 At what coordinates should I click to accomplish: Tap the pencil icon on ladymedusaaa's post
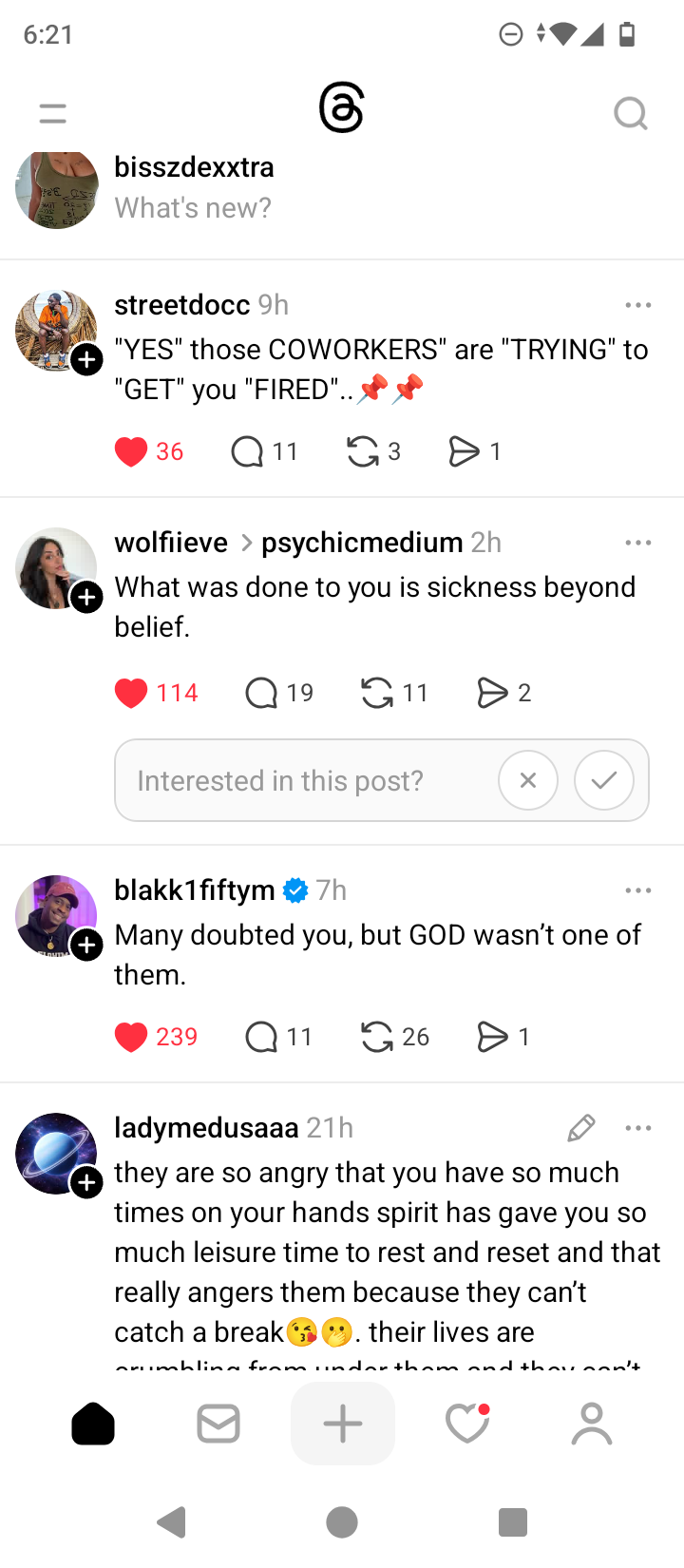point(581,1128)
